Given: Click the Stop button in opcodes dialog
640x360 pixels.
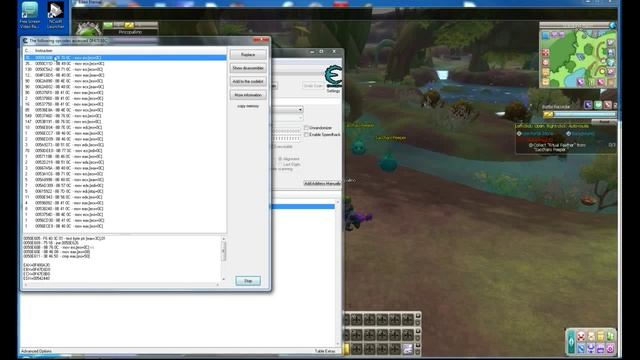Looking at the screenshot, I should pyautogui.click(x=248, y=281).
